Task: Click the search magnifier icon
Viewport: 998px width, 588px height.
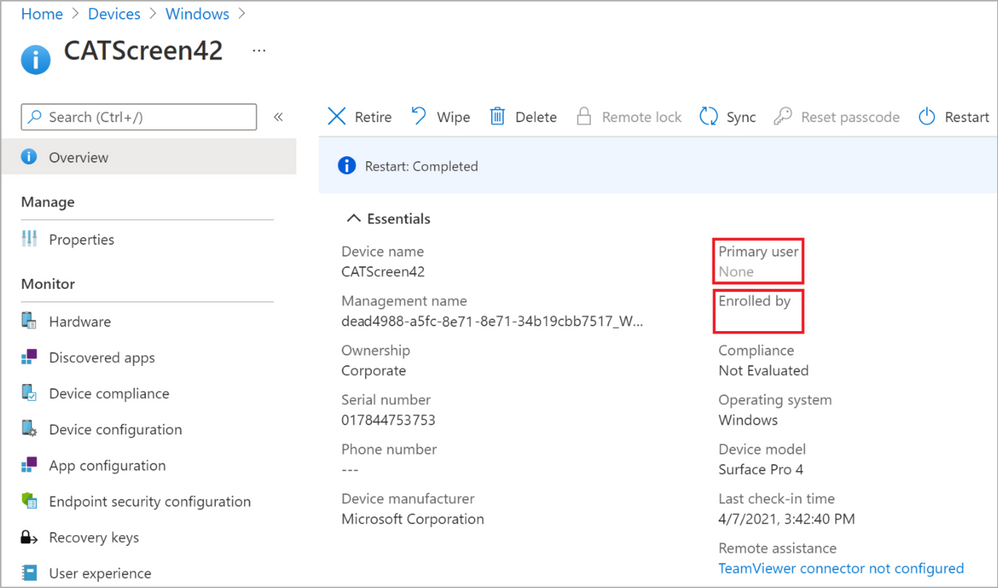Action: point(35,116)
